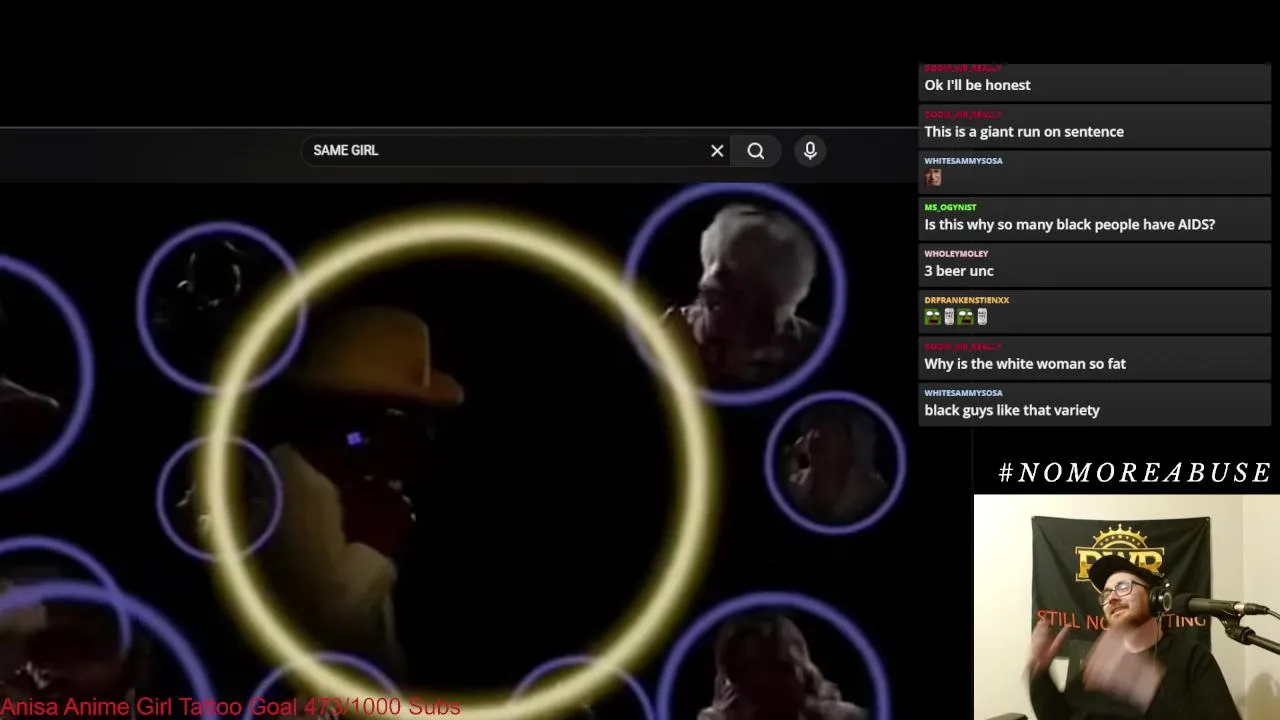Clear the search box with the X icon
1280x720 pixels.
tap(717, 151)
